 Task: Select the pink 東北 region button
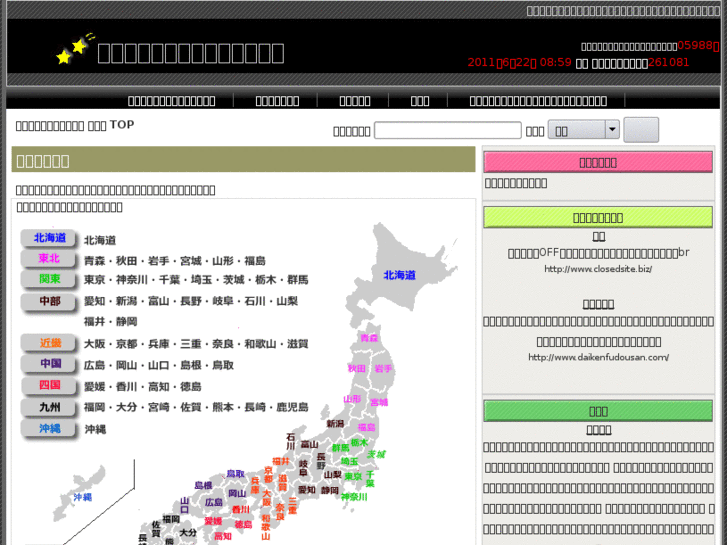point(49,259)
